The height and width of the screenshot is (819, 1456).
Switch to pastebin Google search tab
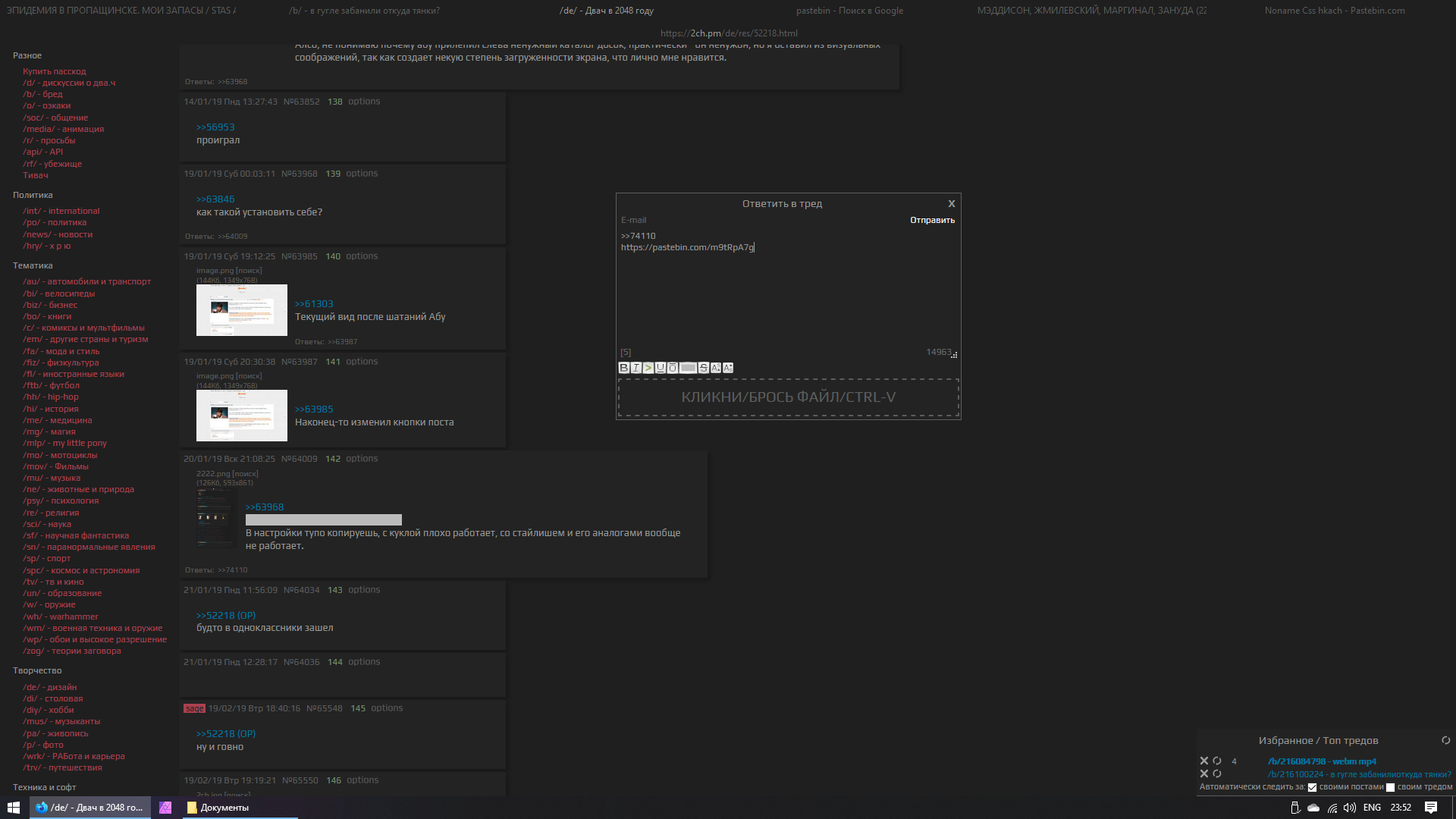tap(849, 11)
